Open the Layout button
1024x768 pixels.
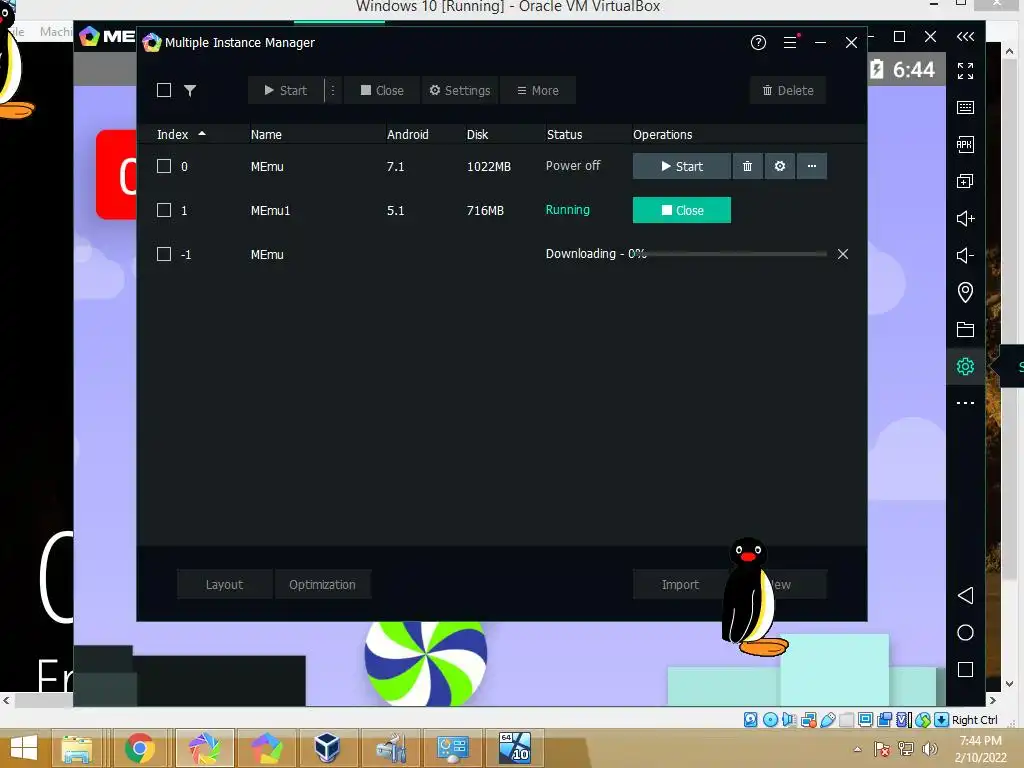click(225, 584)
